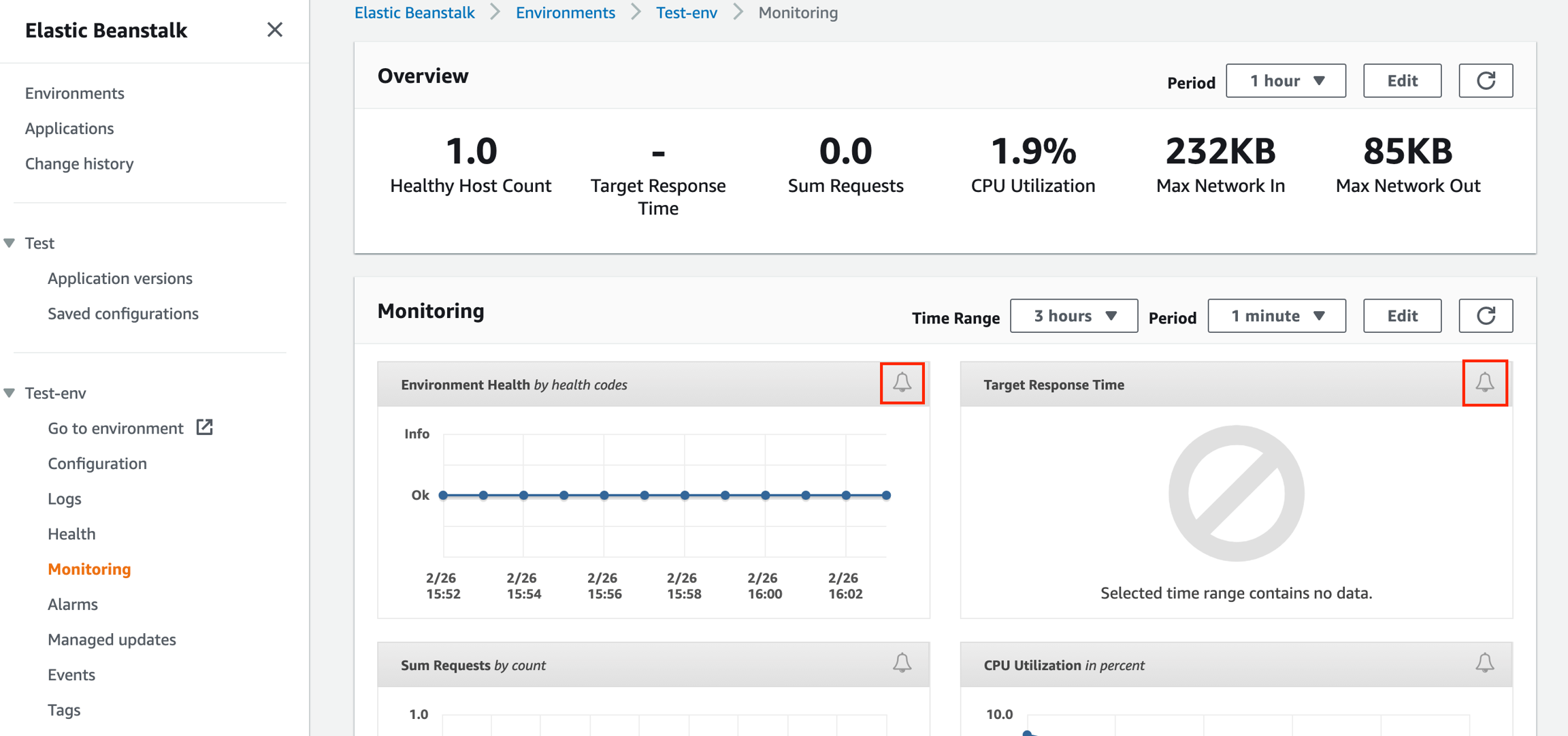Collapse the Test-env section
This screenshot has width=1568, height=736.
(x=10, y=393)
